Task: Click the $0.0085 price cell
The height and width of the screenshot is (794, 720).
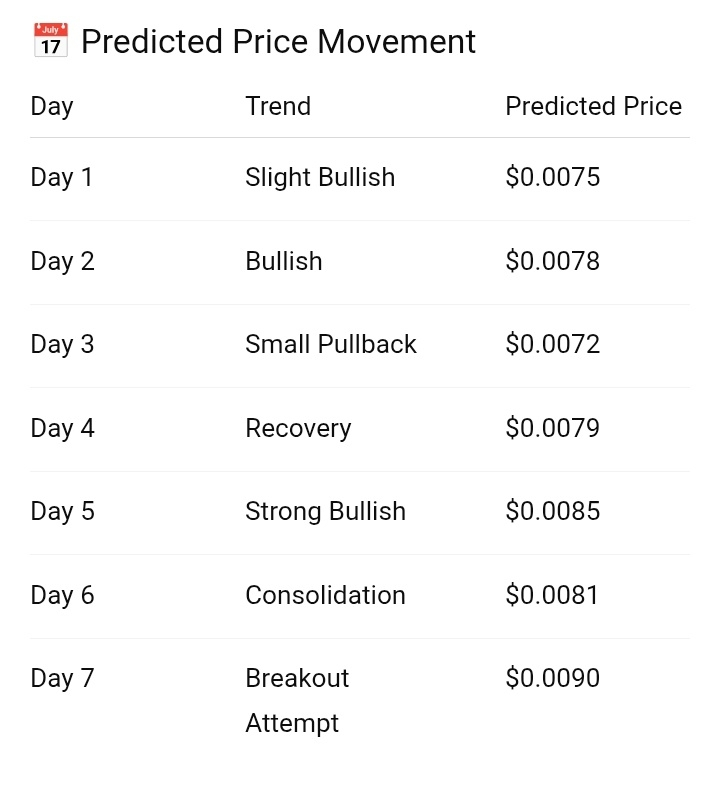Action: (x=553, y=512)
